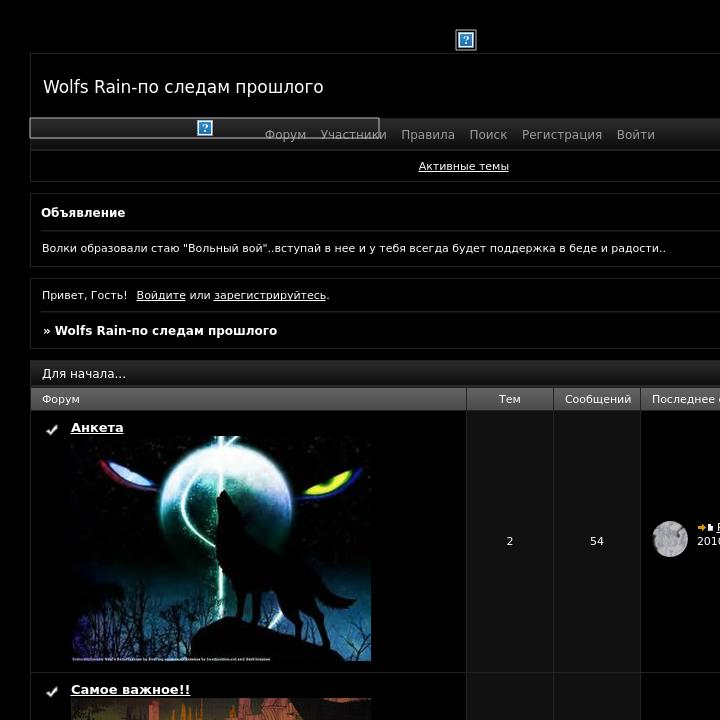Click the Тем column header
This screenshot has width=720, height=720.
510,399
